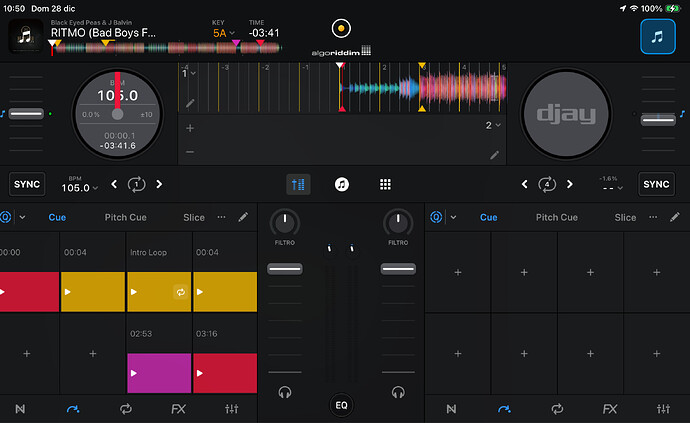The width and height of the screenshot is (690, 423).
Task: Toggle the EQ button in mixer
Action: (341, 405)
